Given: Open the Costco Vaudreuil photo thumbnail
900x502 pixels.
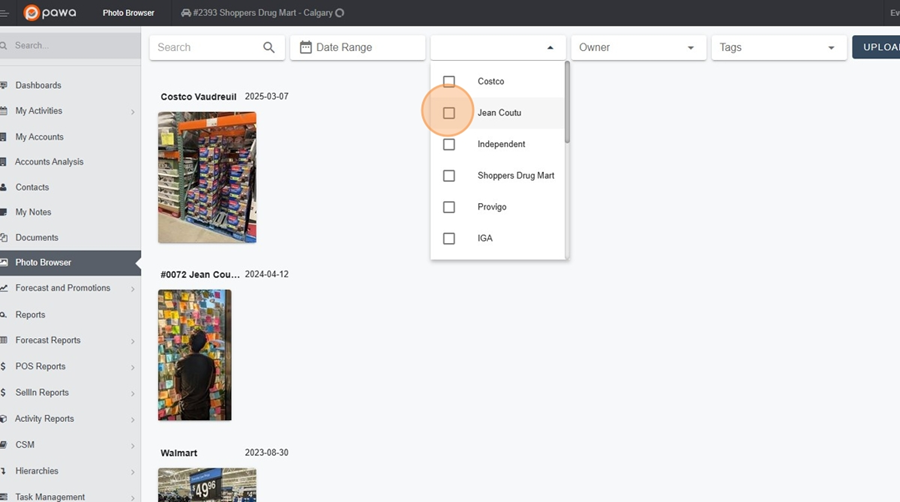Looking at the screenshot, I should 207,177.
